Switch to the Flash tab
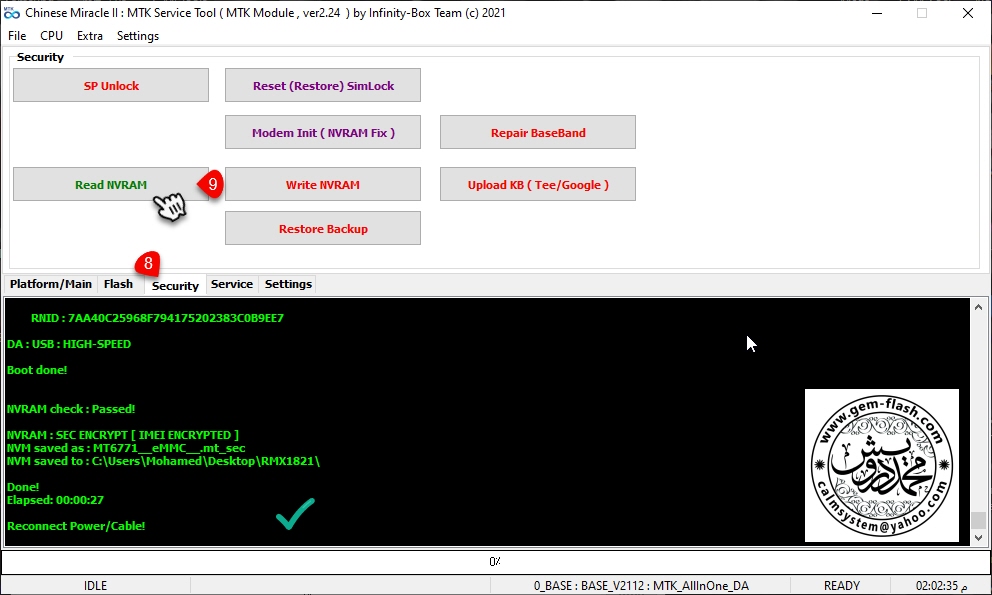Image resolution: width=992 pixels, height=595 pixels. pos(118,284)
